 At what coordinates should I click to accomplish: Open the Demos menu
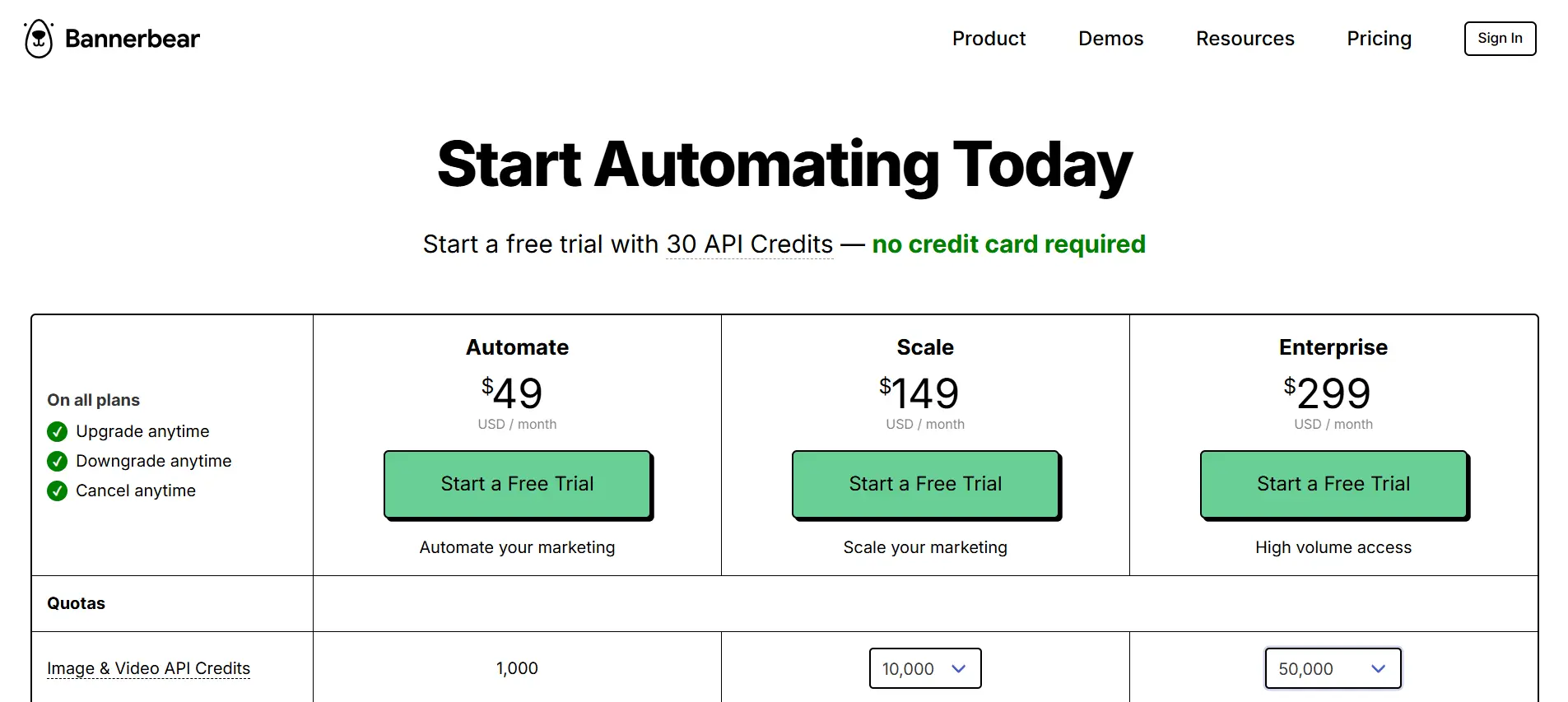pyautogui.click(x=1110, y=38)
